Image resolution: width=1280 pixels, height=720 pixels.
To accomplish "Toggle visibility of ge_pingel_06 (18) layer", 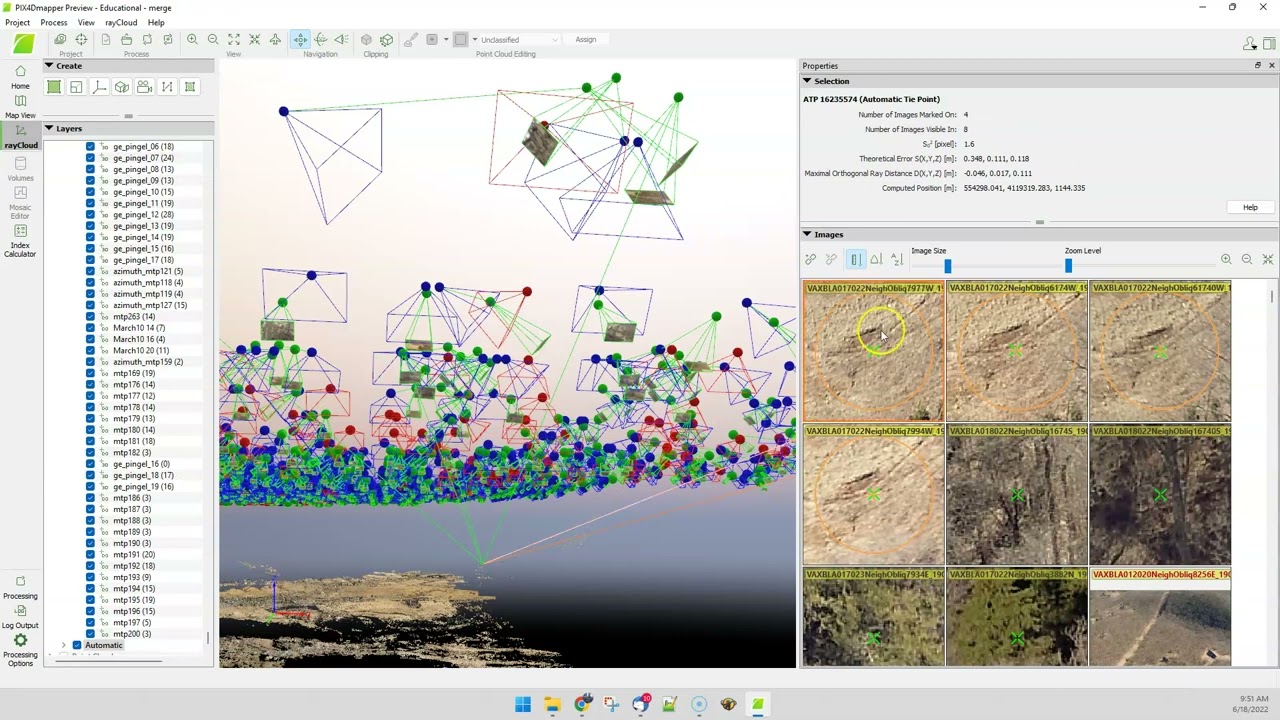I will [90, 146].
